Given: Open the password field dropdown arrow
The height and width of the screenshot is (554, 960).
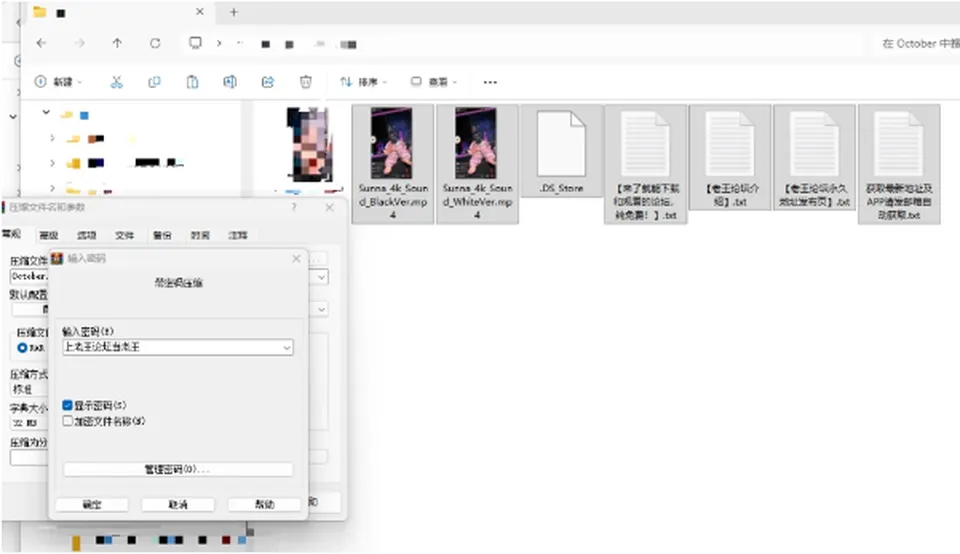Looking at the screenshot, I should [x=286, y=348].
